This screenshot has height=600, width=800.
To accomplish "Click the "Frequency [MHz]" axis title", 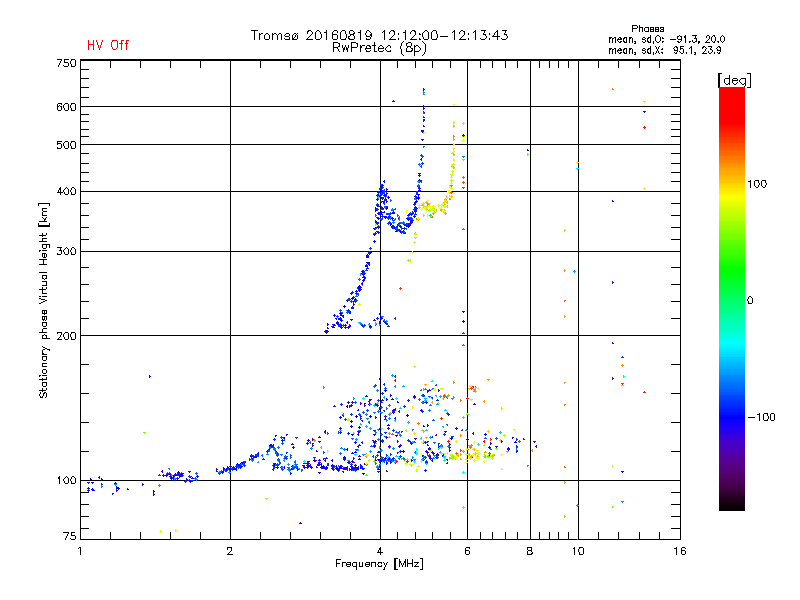I will pyautogui.click(x=379, y=564).
